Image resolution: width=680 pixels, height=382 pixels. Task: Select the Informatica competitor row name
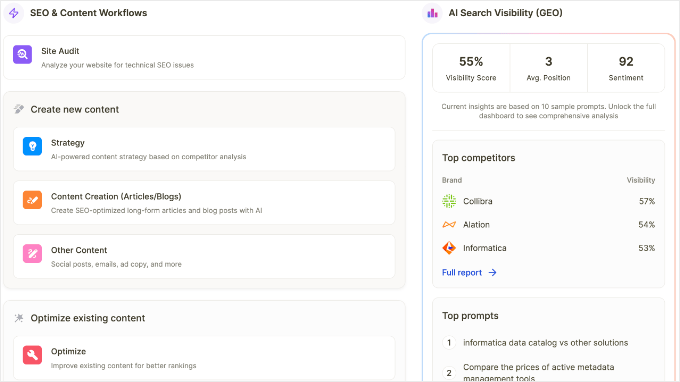(484, 248)
